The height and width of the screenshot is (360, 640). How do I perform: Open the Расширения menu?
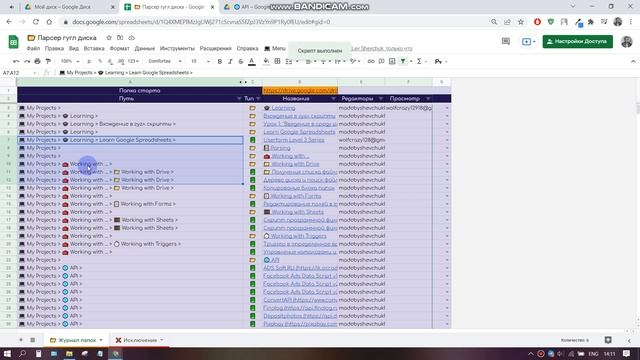coord(216,48)
